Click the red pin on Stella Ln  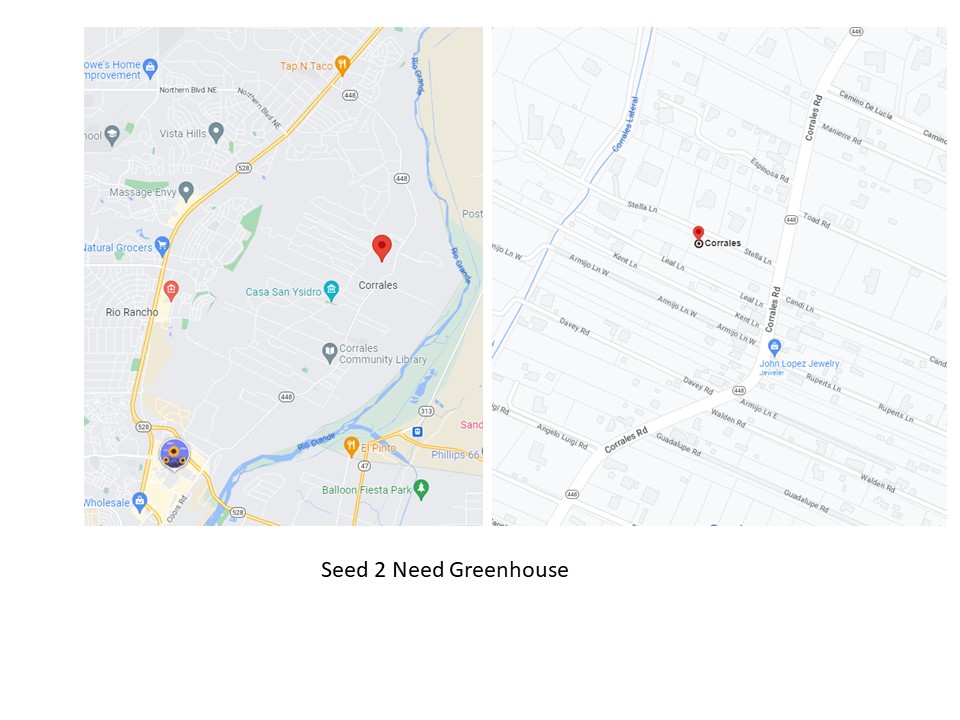[698, 233]
